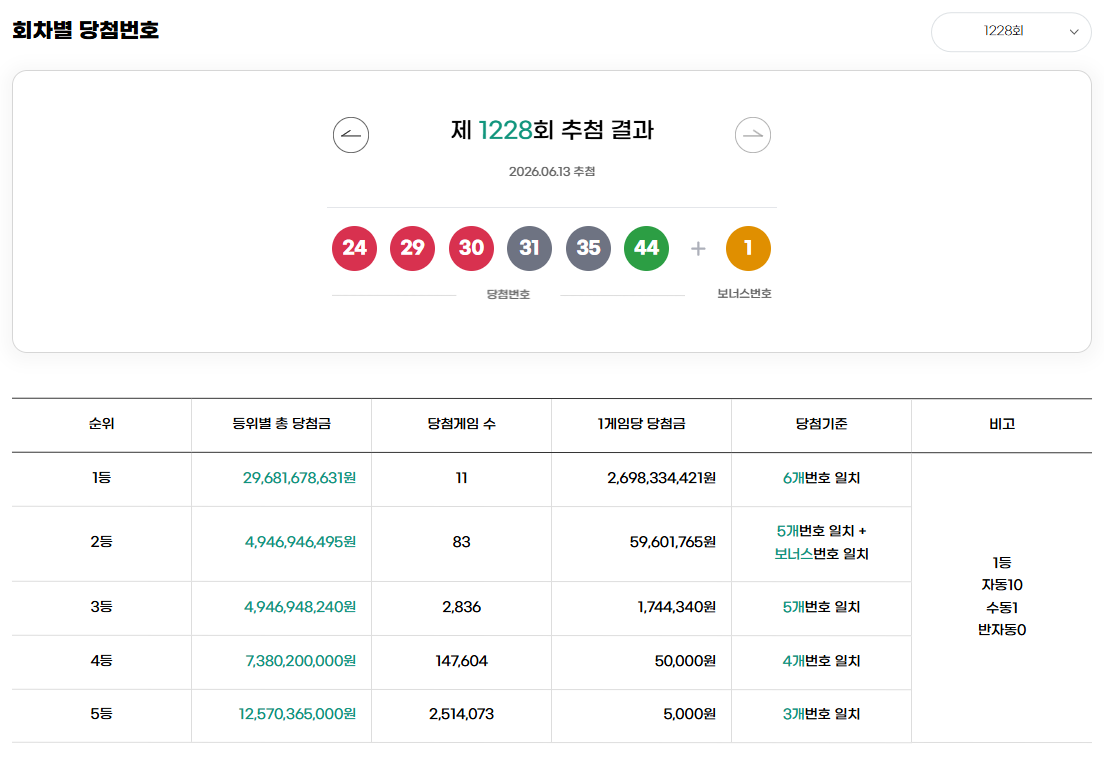The height and width of the screenshot is (761, 1104).
Task: Click the 회차별 당첨번호 heading
Action: click(86, 30)
